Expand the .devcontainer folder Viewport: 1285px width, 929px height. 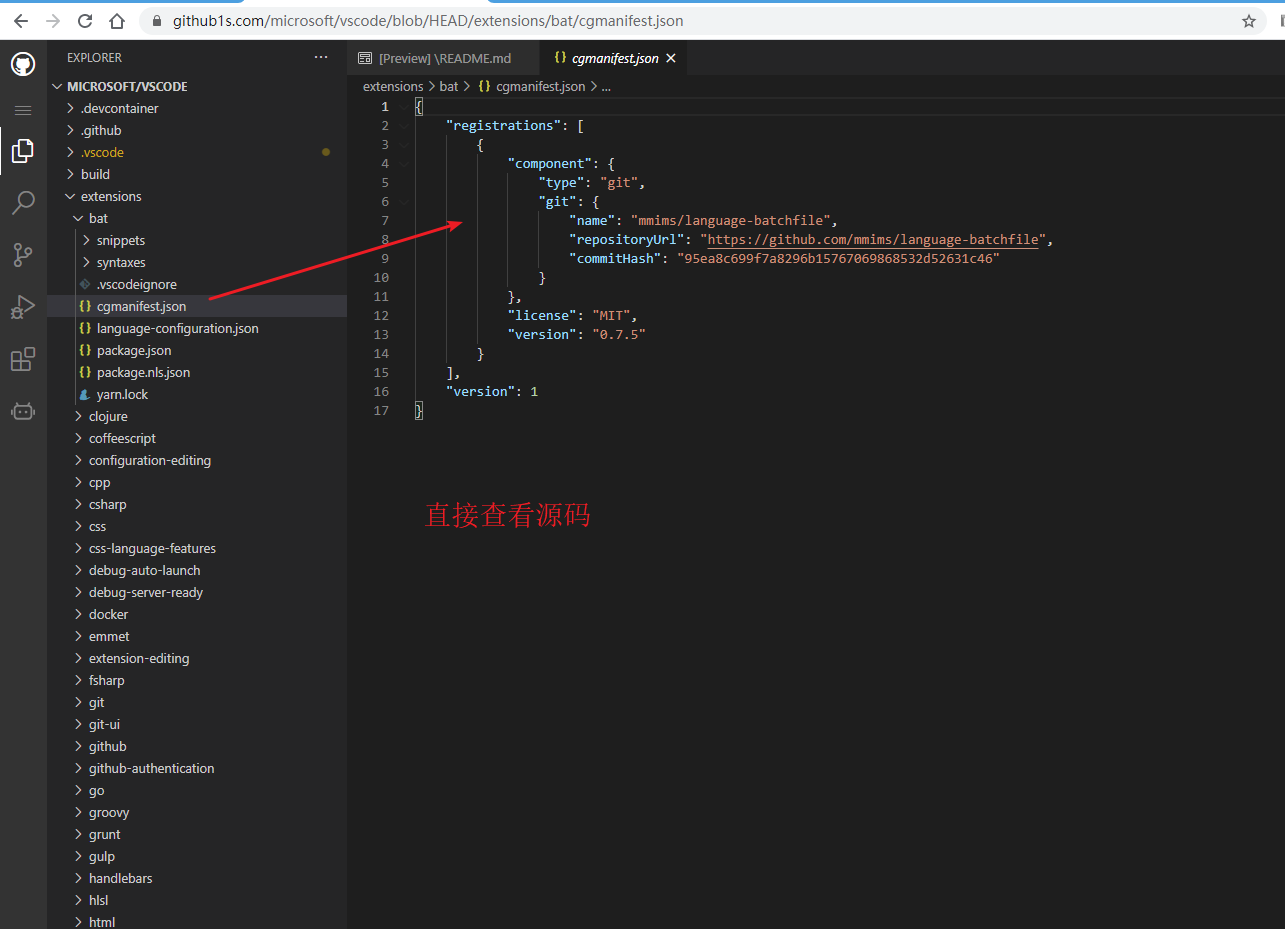(197, 108)
